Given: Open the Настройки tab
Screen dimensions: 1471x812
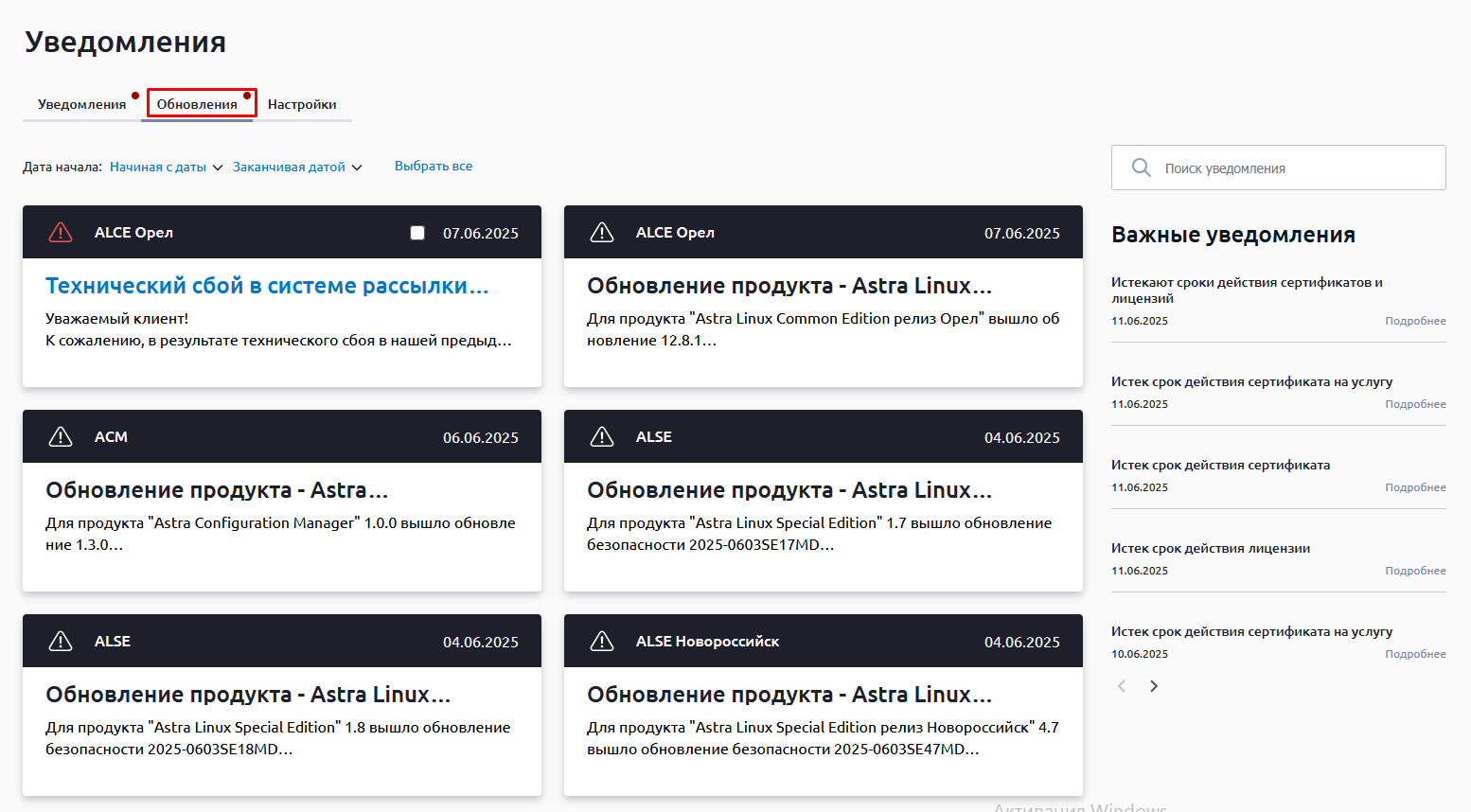Looking at the screenshot, I should [302, 104].
